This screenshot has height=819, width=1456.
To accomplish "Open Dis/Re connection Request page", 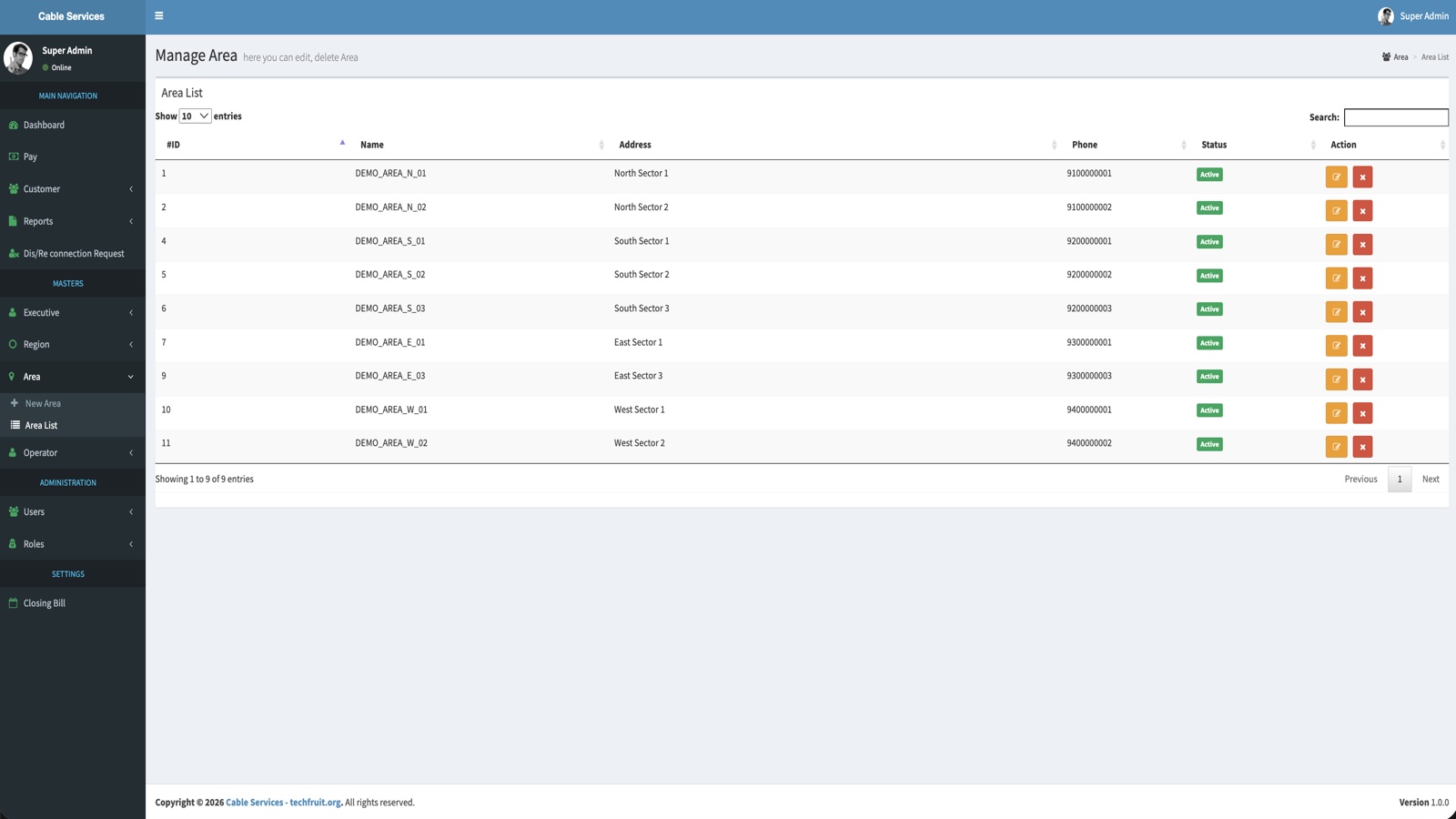I will (73, 254).
